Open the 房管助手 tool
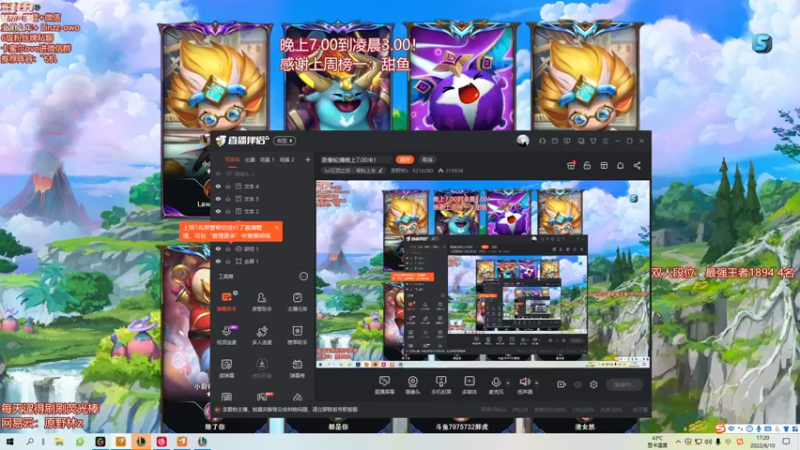 tap(262, 301)
